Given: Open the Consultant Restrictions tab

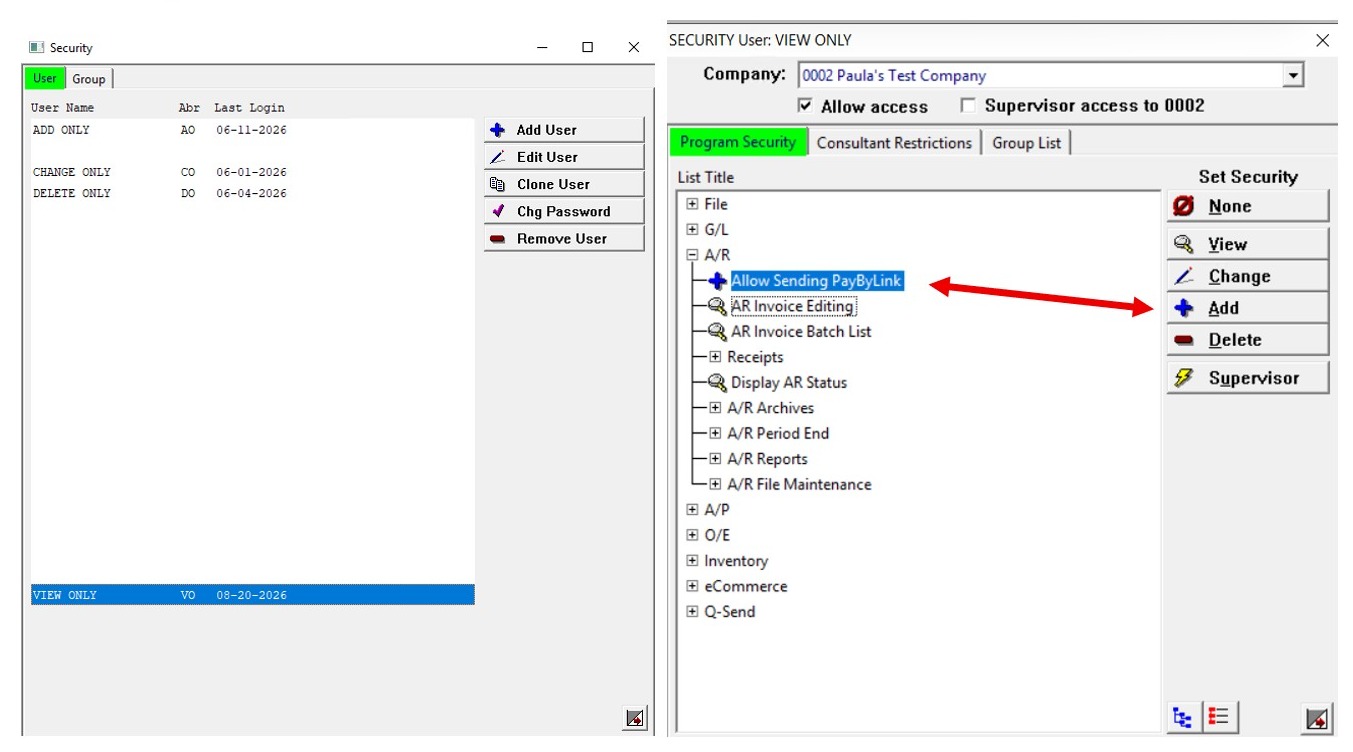Looking at the screenshot, I should coord(894,143).
